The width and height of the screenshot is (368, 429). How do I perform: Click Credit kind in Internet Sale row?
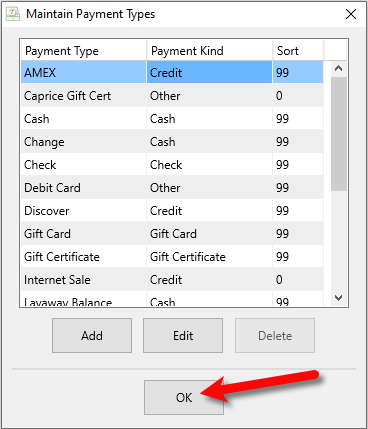click(x=210, y=280)
